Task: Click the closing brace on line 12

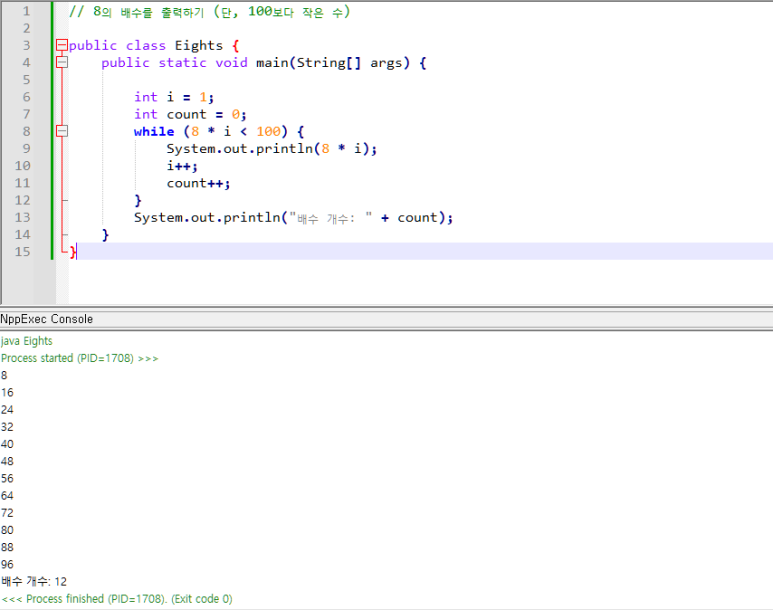Action: click(x=138, y=201)
